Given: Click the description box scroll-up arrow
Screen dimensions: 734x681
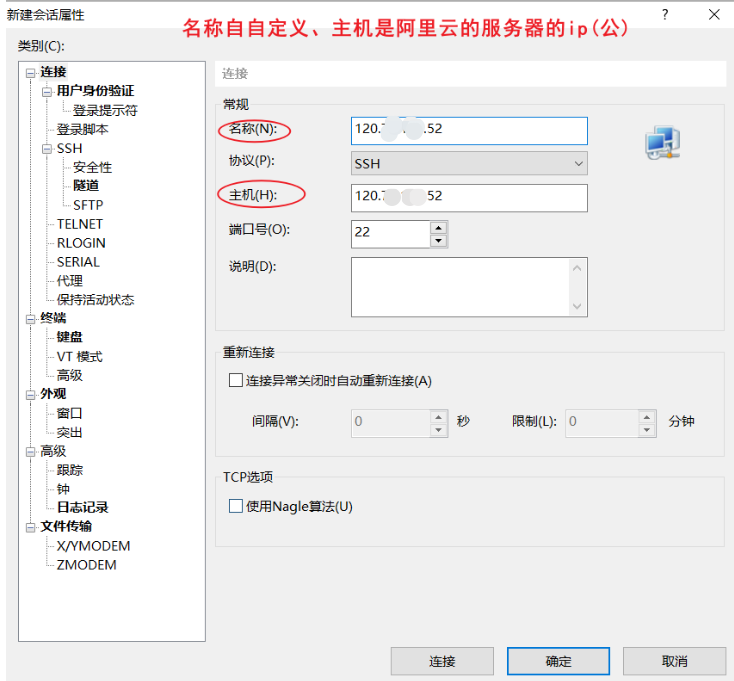Looking at the screenshot, I should [577, 268].
